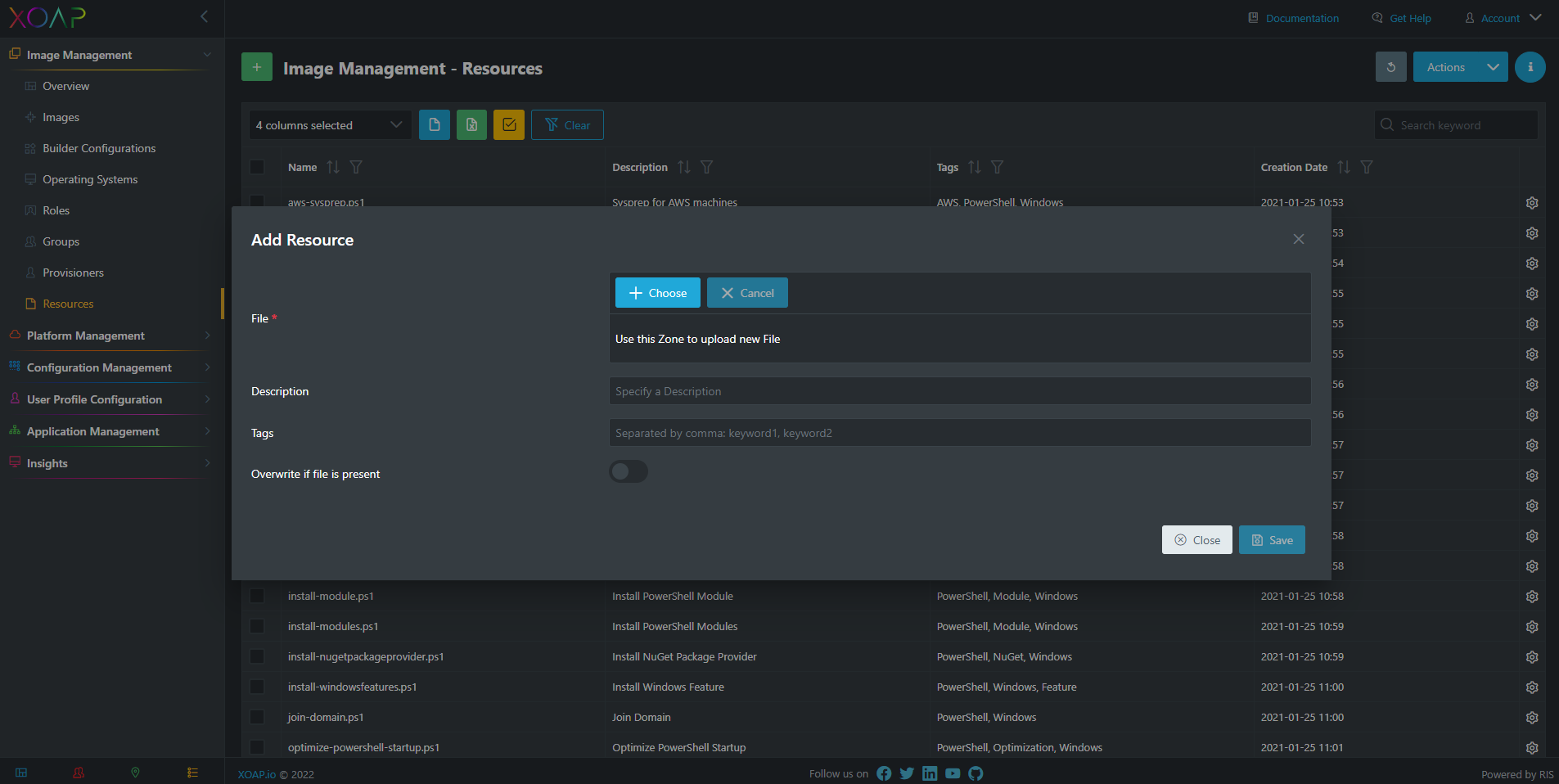
Task: Open Roles in the sidebar
Action: click(x=56, y=210)
